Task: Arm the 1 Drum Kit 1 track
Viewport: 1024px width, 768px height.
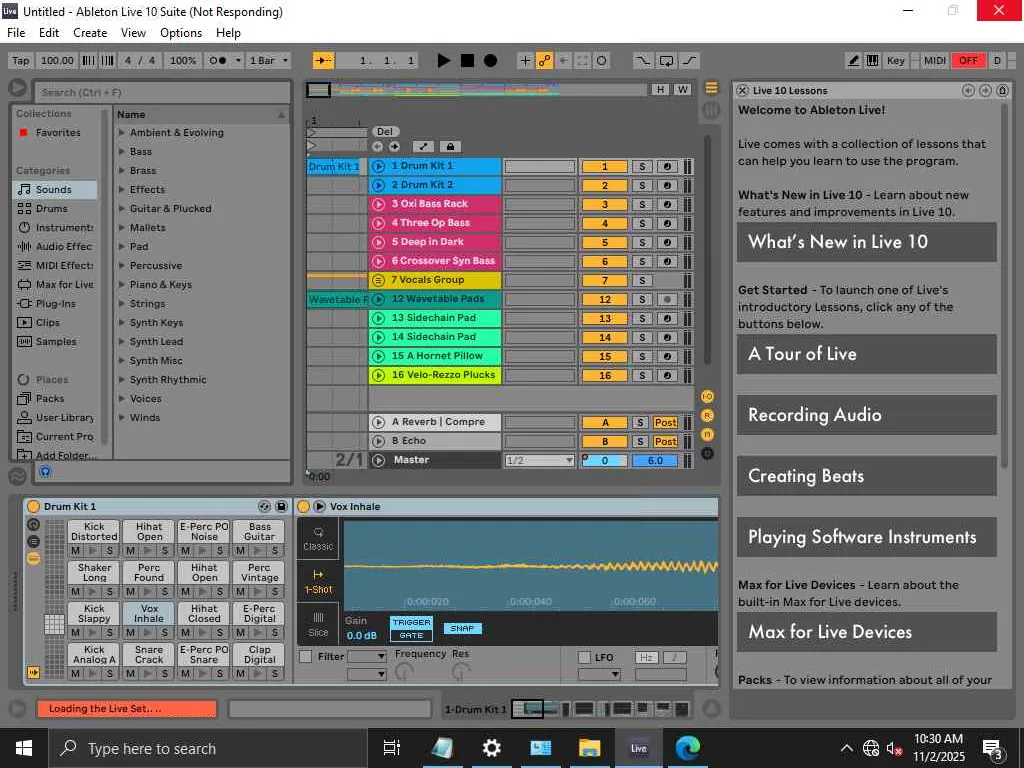Action: coord(667,167)
